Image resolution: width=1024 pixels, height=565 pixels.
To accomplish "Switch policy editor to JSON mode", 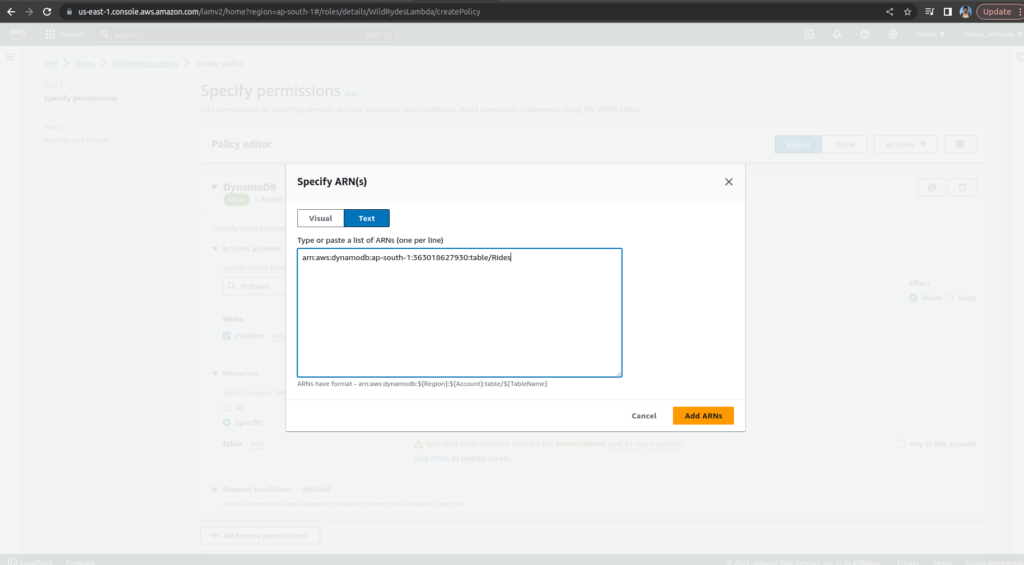I will click(844, 144).
